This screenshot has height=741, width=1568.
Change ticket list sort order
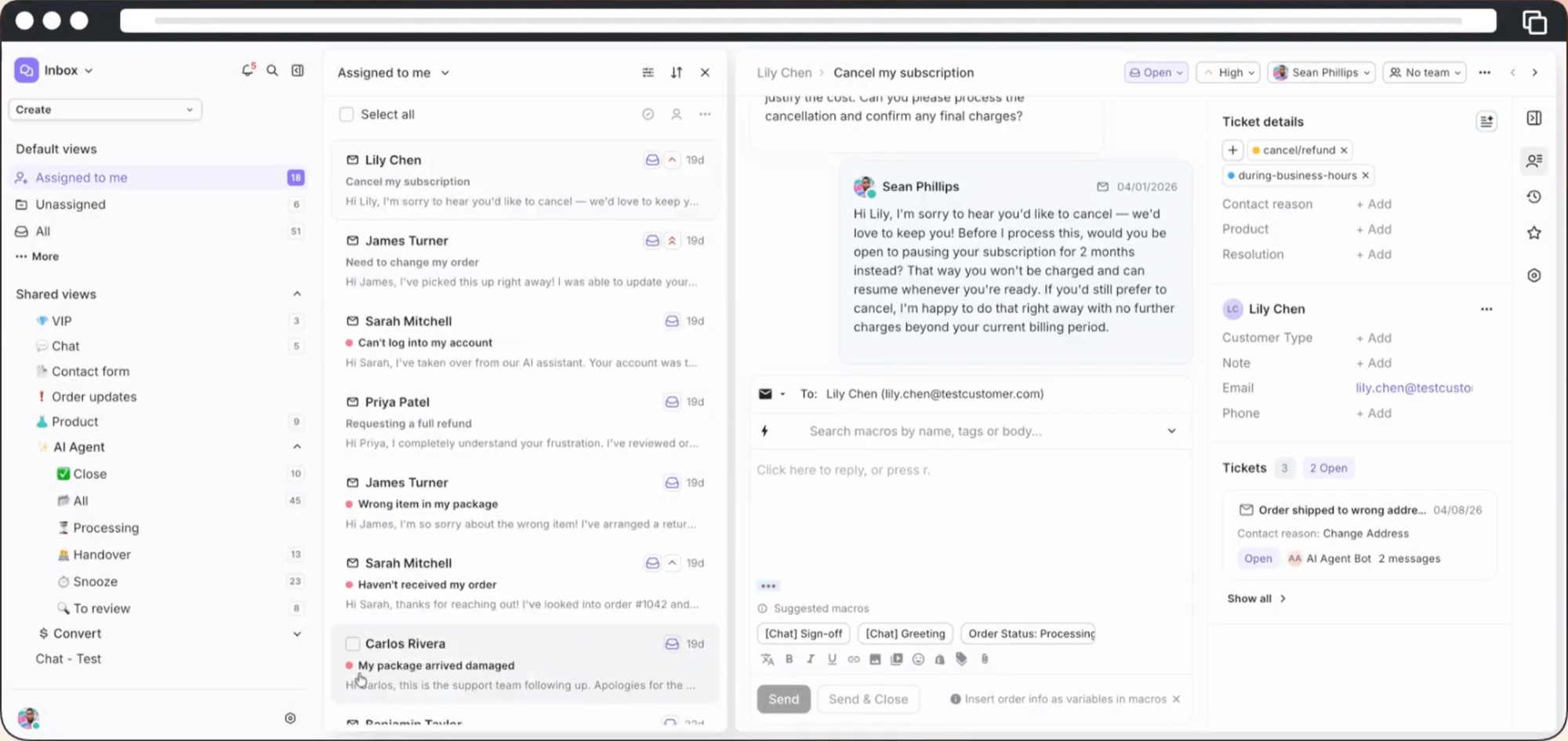point(677,73)
